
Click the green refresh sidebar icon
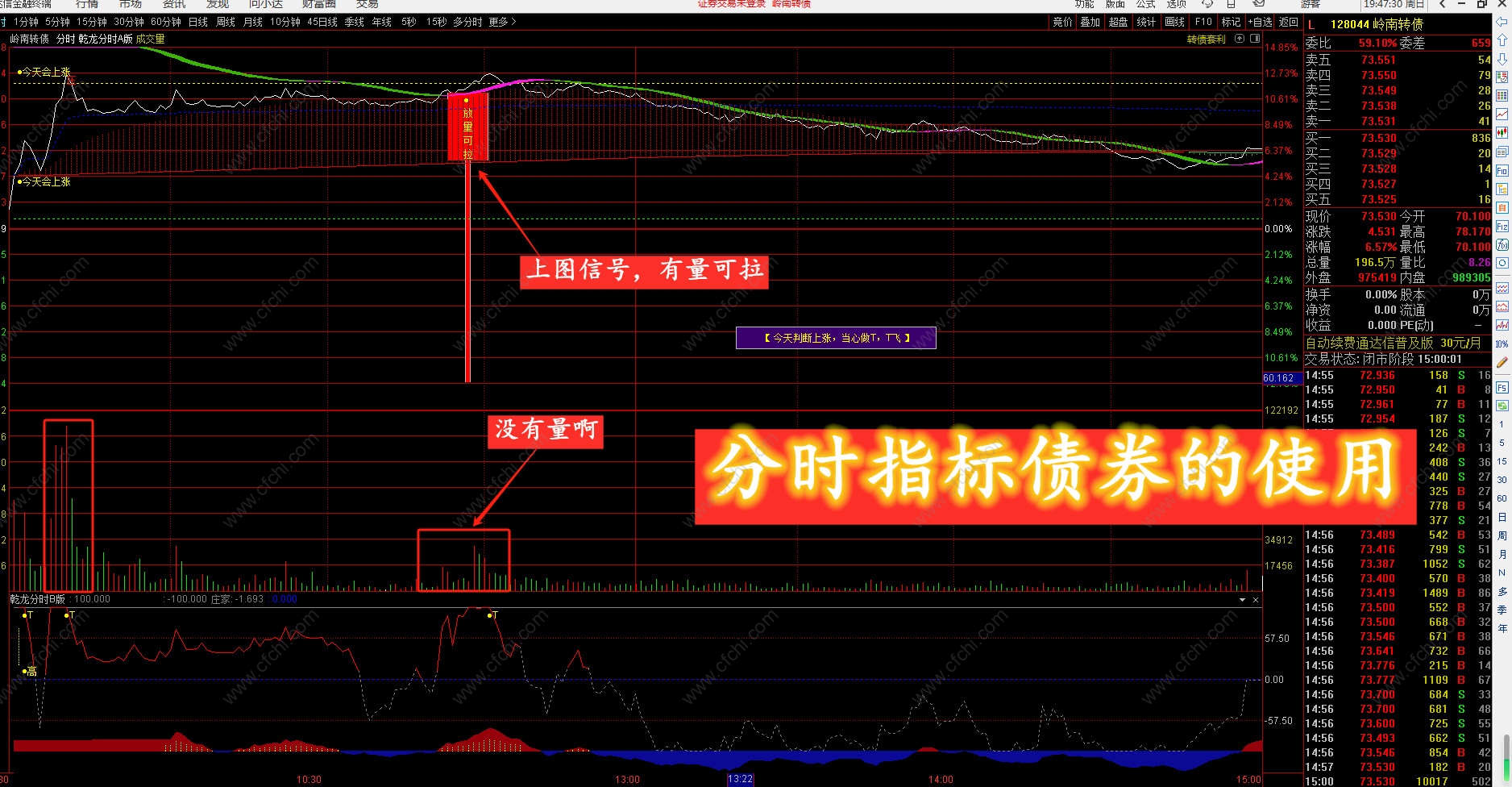[1502, 406]
